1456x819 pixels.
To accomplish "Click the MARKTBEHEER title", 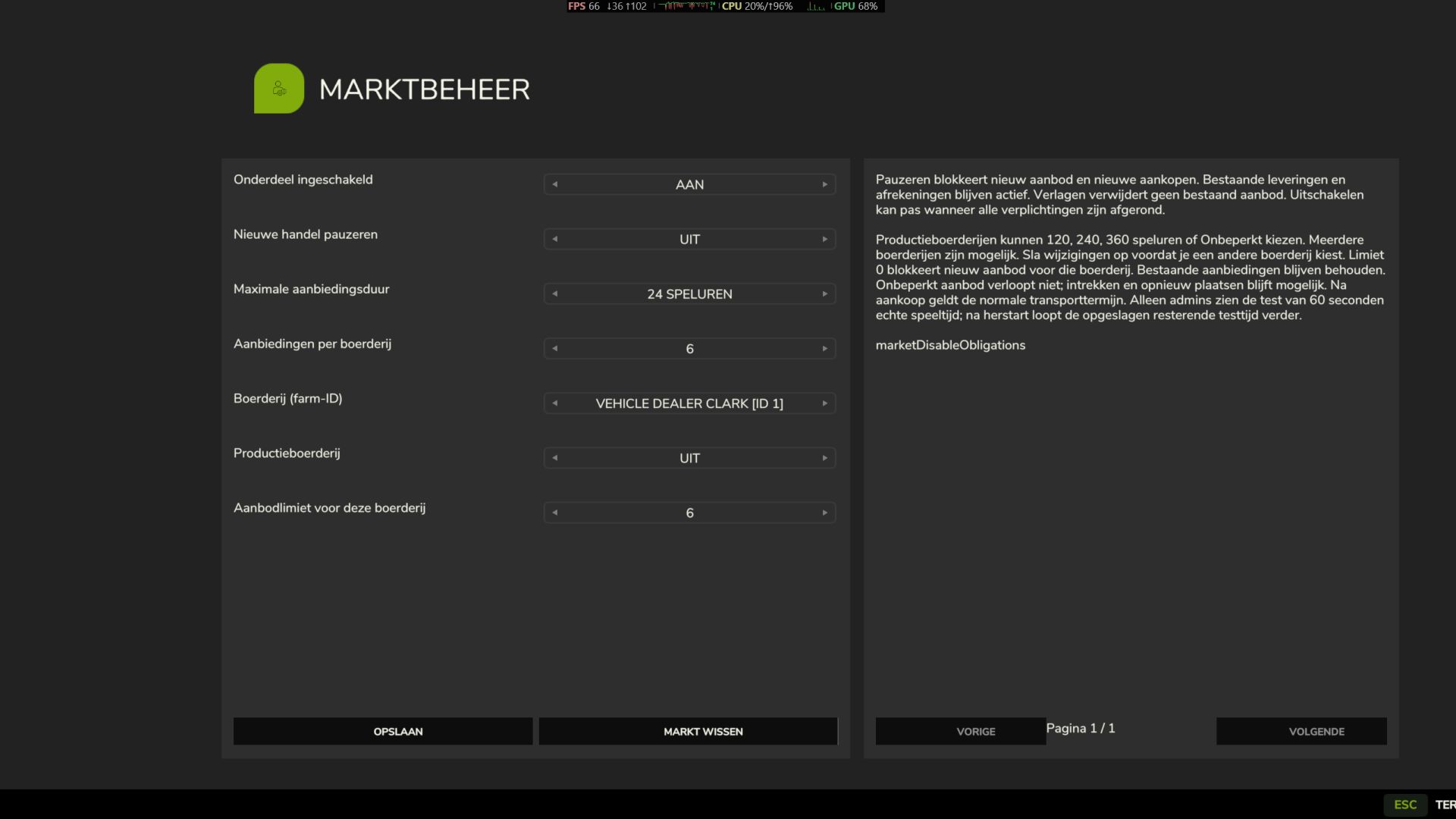I will (425, 89).
